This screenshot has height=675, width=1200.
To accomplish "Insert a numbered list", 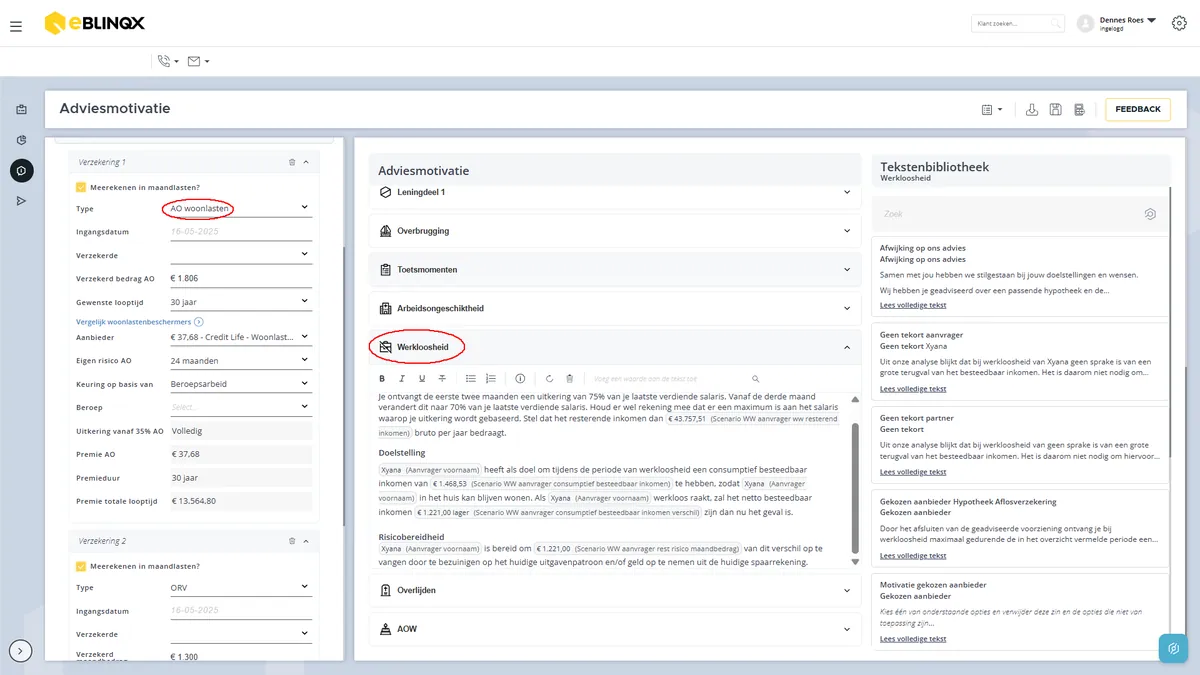I will [491, 379].
